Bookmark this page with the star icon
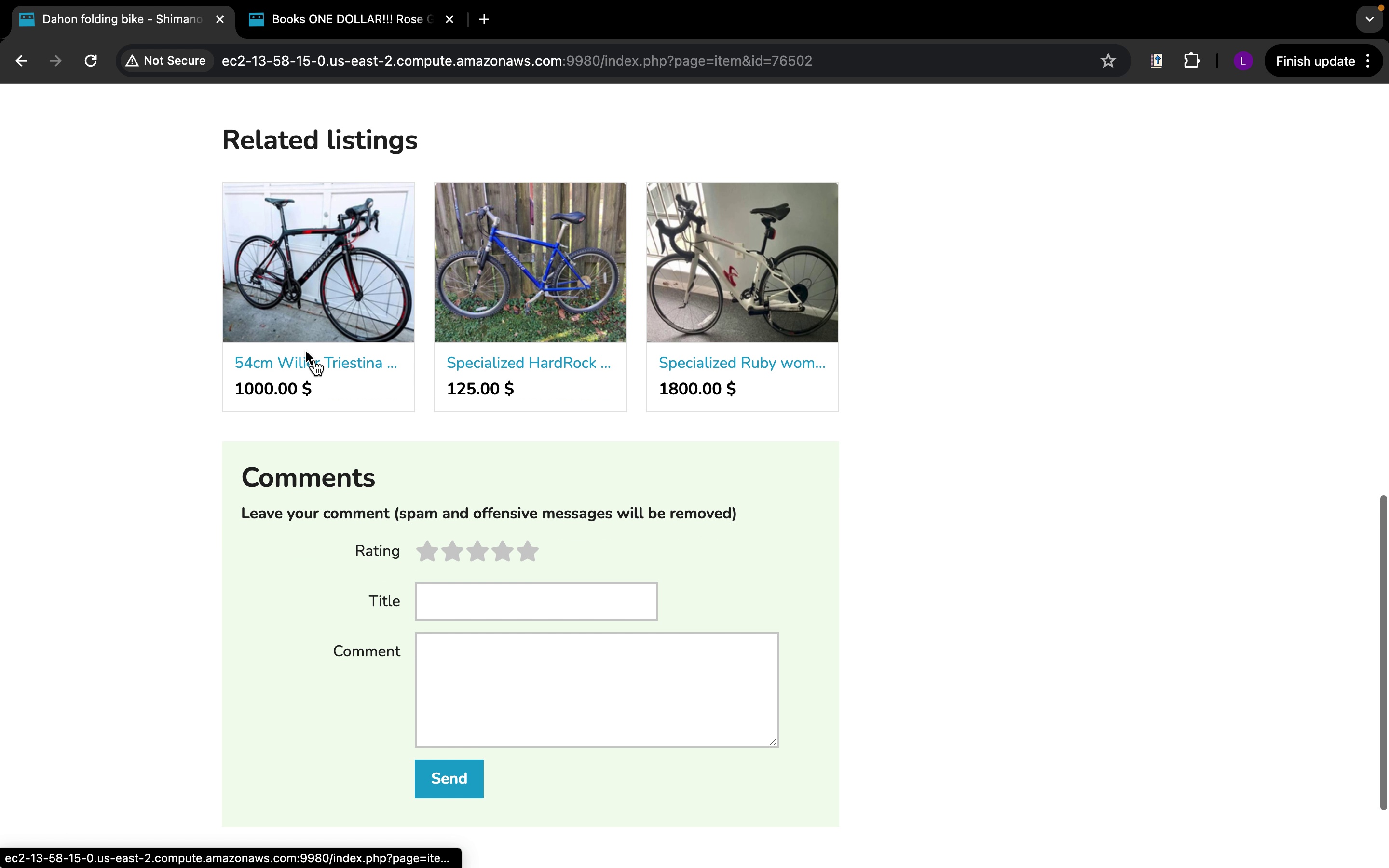Screen dimensions: 1389x868 pos(1108,61)
